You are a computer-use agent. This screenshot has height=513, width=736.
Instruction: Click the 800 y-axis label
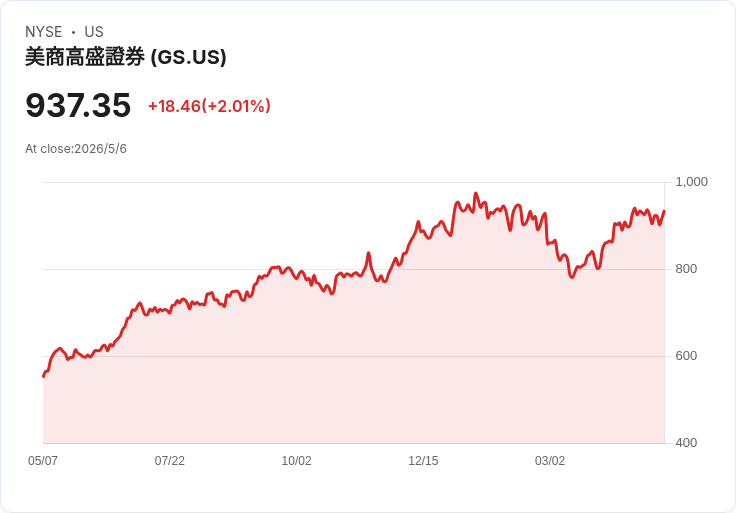(686, 269)
